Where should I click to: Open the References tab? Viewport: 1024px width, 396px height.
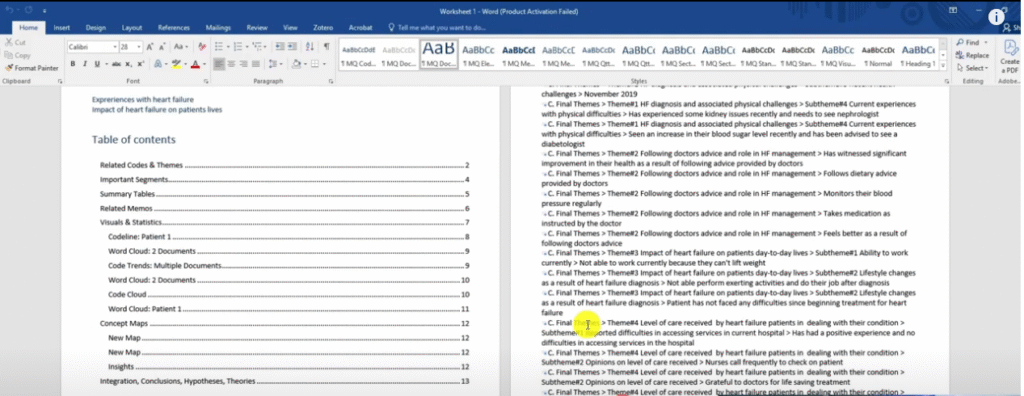pyautogui.click(x=174, y=28)
